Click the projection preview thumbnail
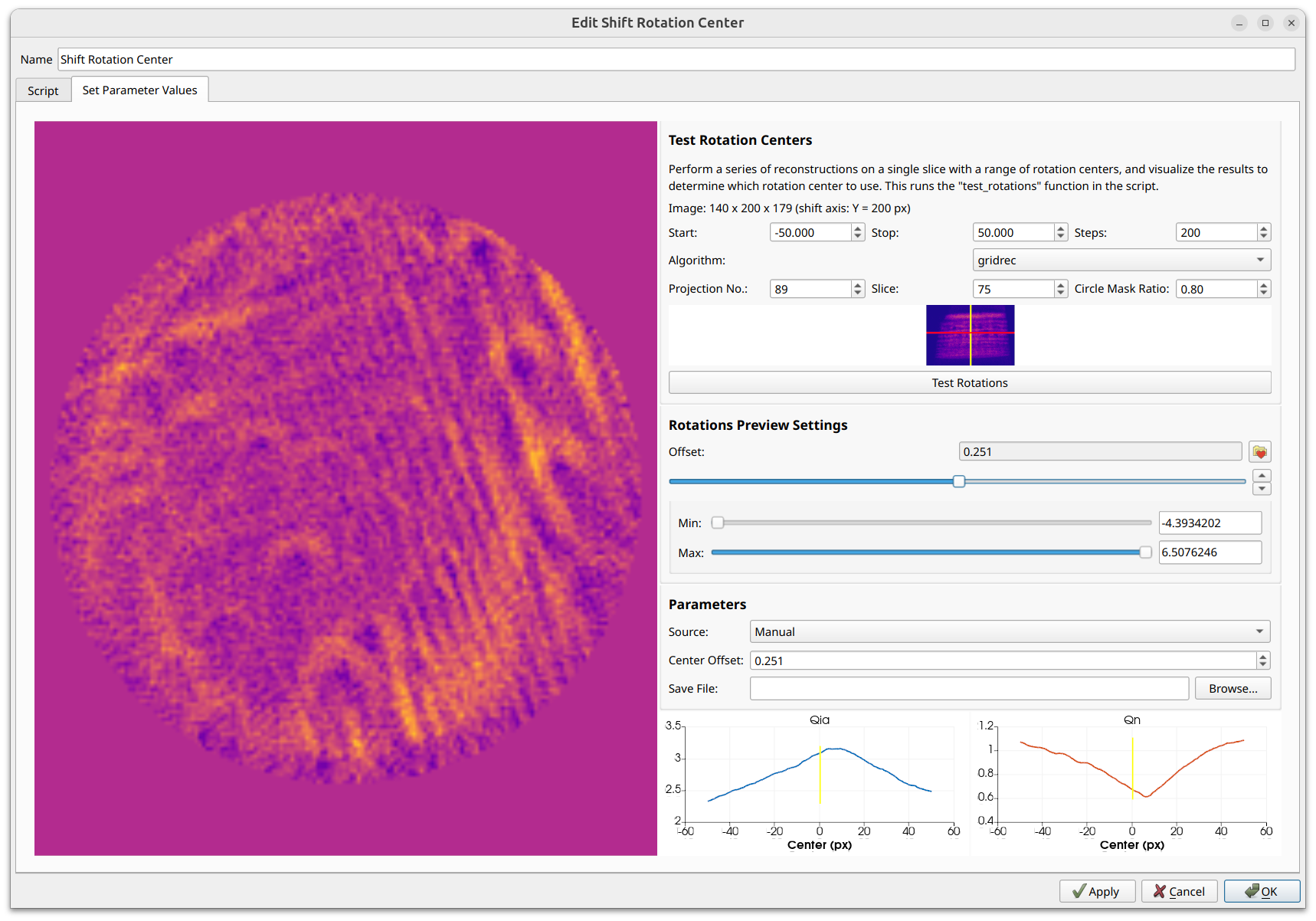Screen dimensions: 1316x921 [x=970, y=335]
